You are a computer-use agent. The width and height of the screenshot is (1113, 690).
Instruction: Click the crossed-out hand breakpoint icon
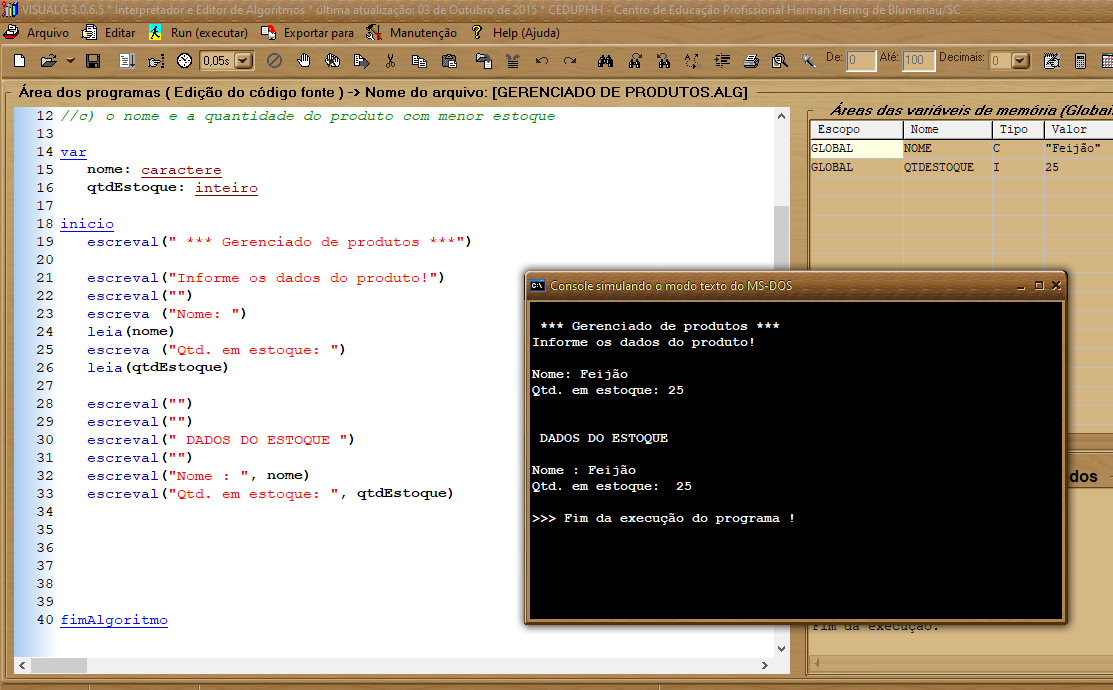click(332, 61)
